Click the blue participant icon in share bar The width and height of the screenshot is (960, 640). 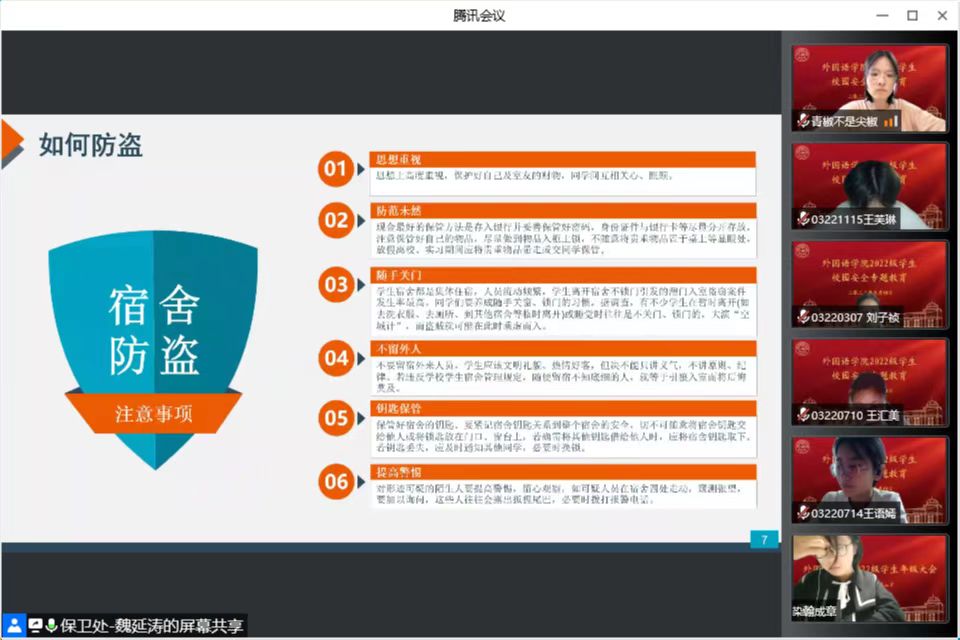click(x=14, y=626)
